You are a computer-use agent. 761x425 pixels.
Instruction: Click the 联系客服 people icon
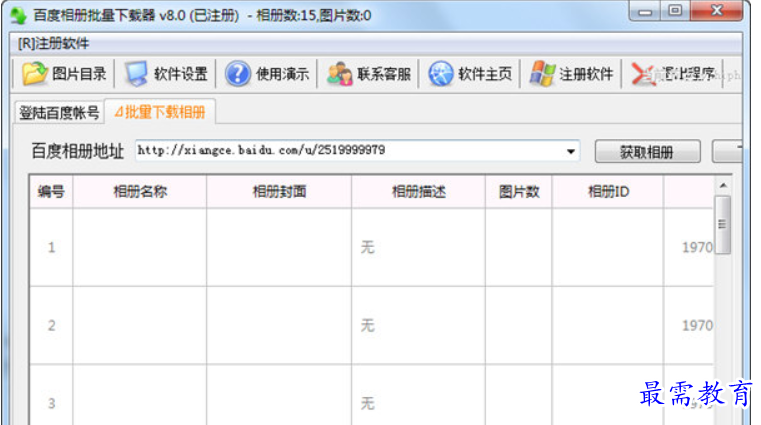point(339,74)
